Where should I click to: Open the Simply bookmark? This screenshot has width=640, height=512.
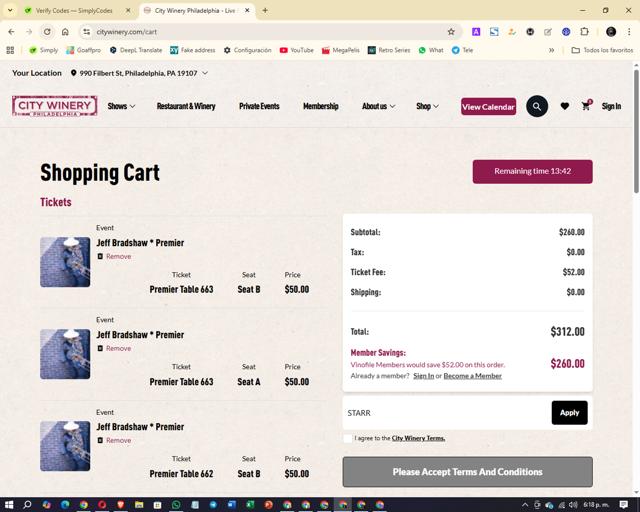click(44, 50)
